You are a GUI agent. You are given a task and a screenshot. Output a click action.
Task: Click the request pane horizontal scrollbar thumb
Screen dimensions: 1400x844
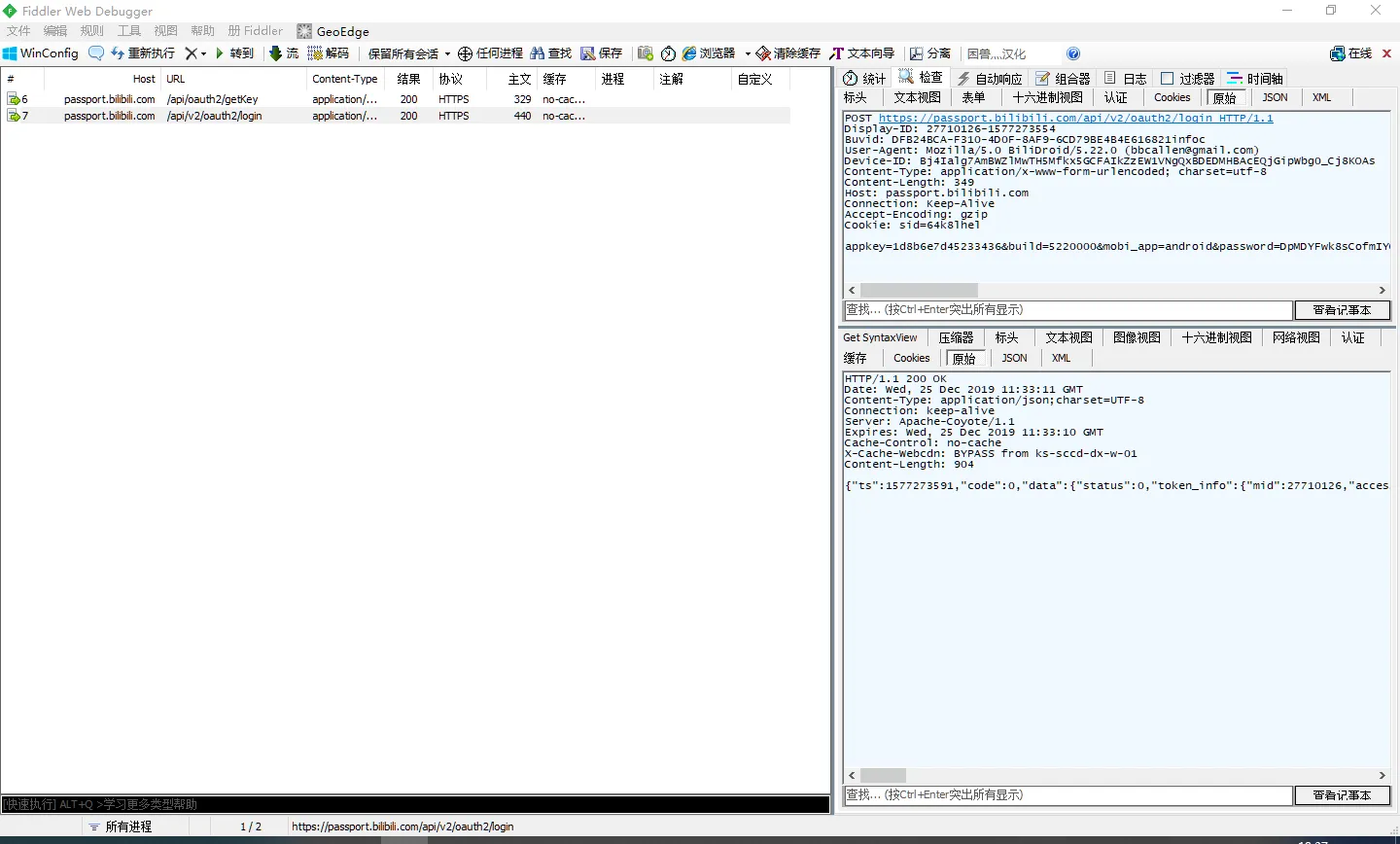(919, 290)
